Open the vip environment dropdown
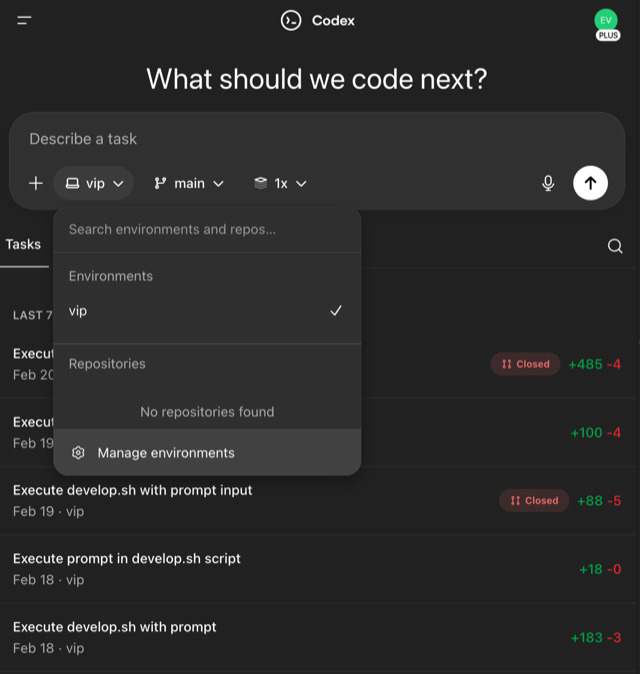Image resolution: width=640 pixels, height=674 pixels. coord(94,184)
